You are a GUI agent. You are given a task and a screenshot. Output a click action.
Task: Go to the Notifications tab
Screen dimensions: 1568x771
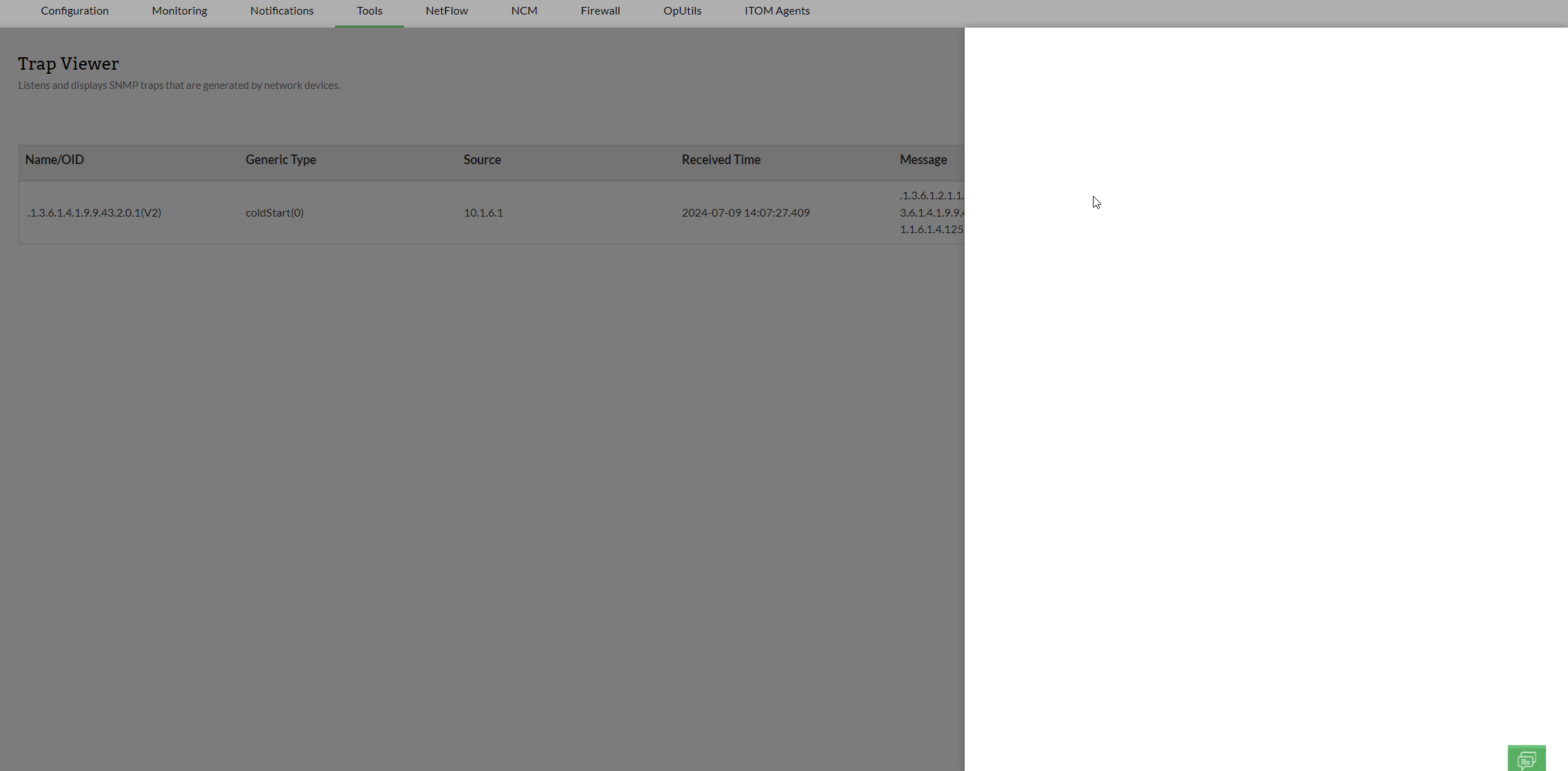281,11
